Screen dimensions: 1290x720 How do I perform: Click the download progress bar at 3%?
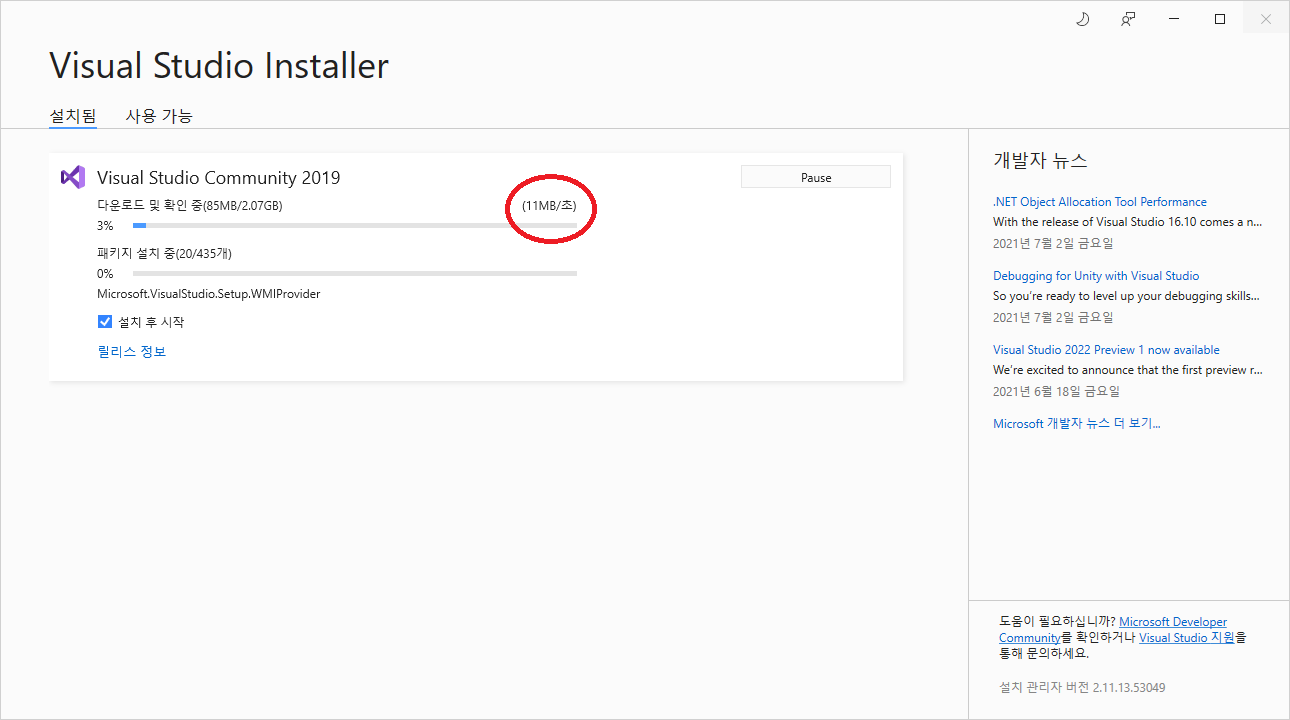355,226
